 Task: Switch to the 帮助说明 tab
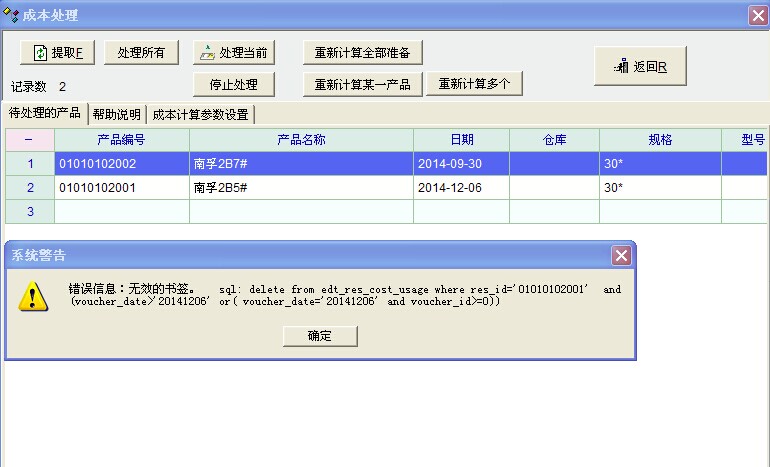117,114
